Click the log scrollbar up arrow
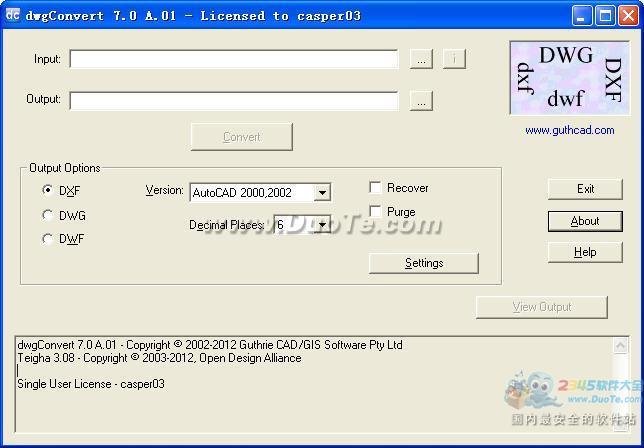 [620, 345]
